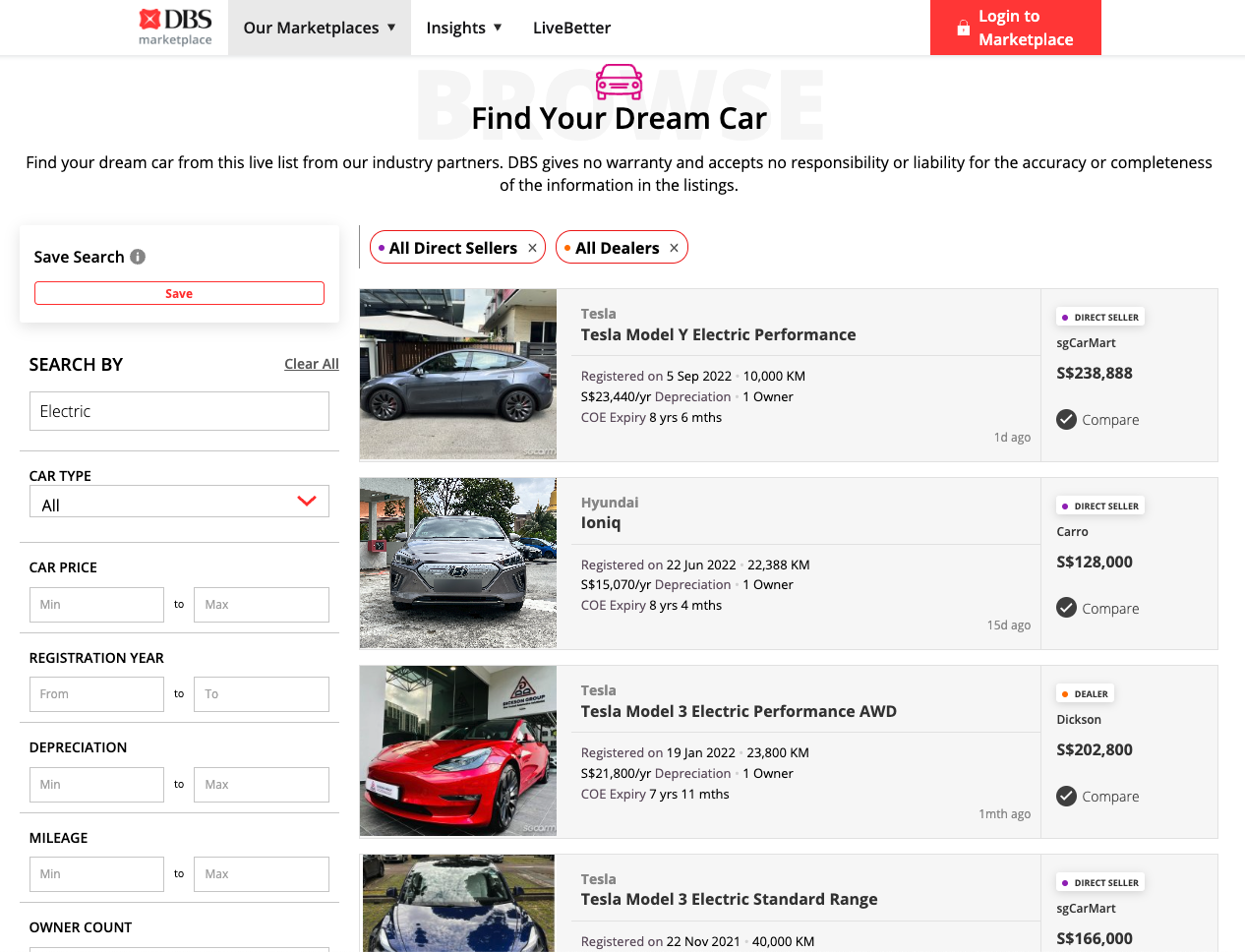
Task: Open the blue Tesla Model 3 Standard Range photo
Action: click(458, 903)
